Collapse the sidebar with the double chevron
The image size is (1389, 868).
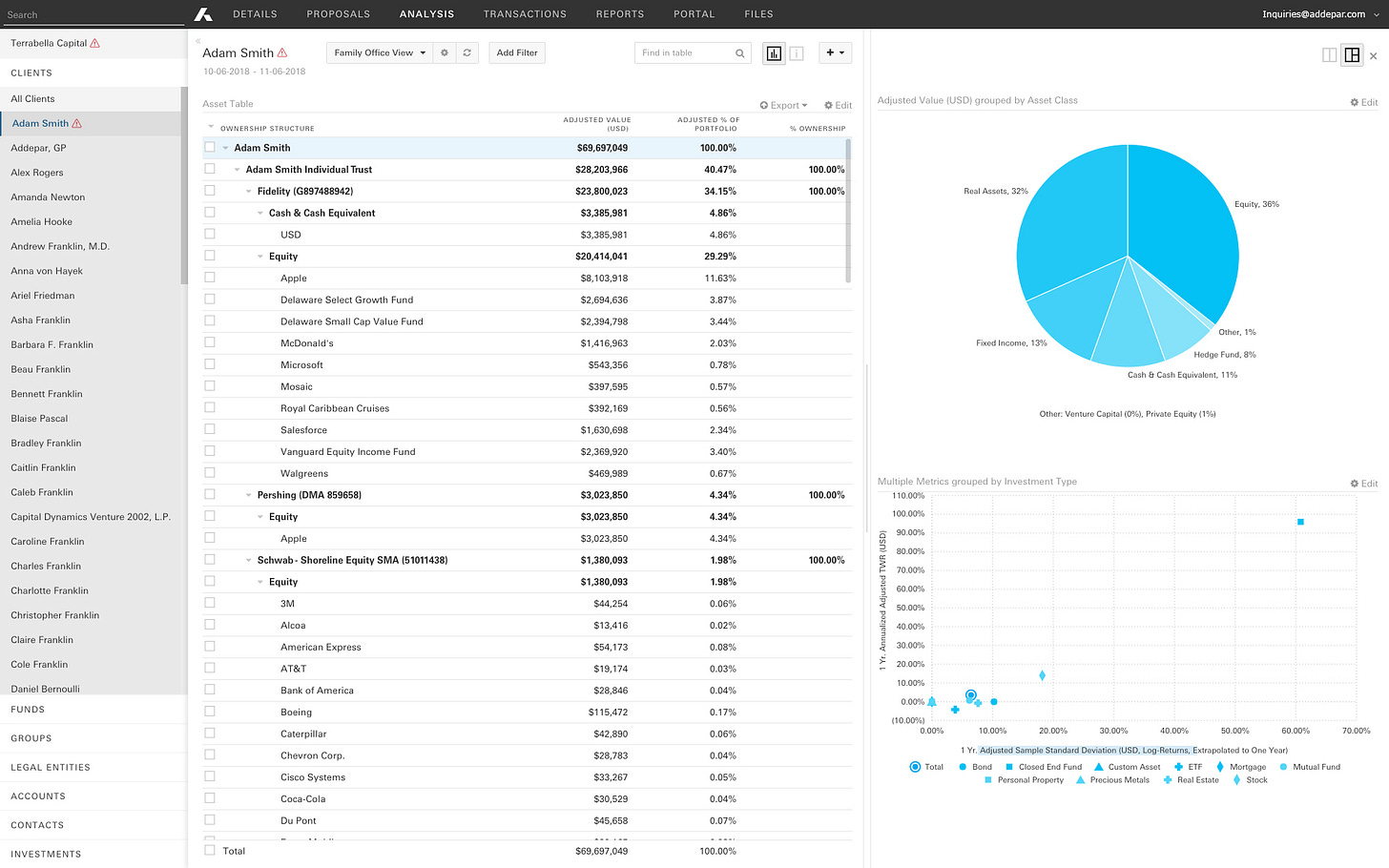click(197, 41)
